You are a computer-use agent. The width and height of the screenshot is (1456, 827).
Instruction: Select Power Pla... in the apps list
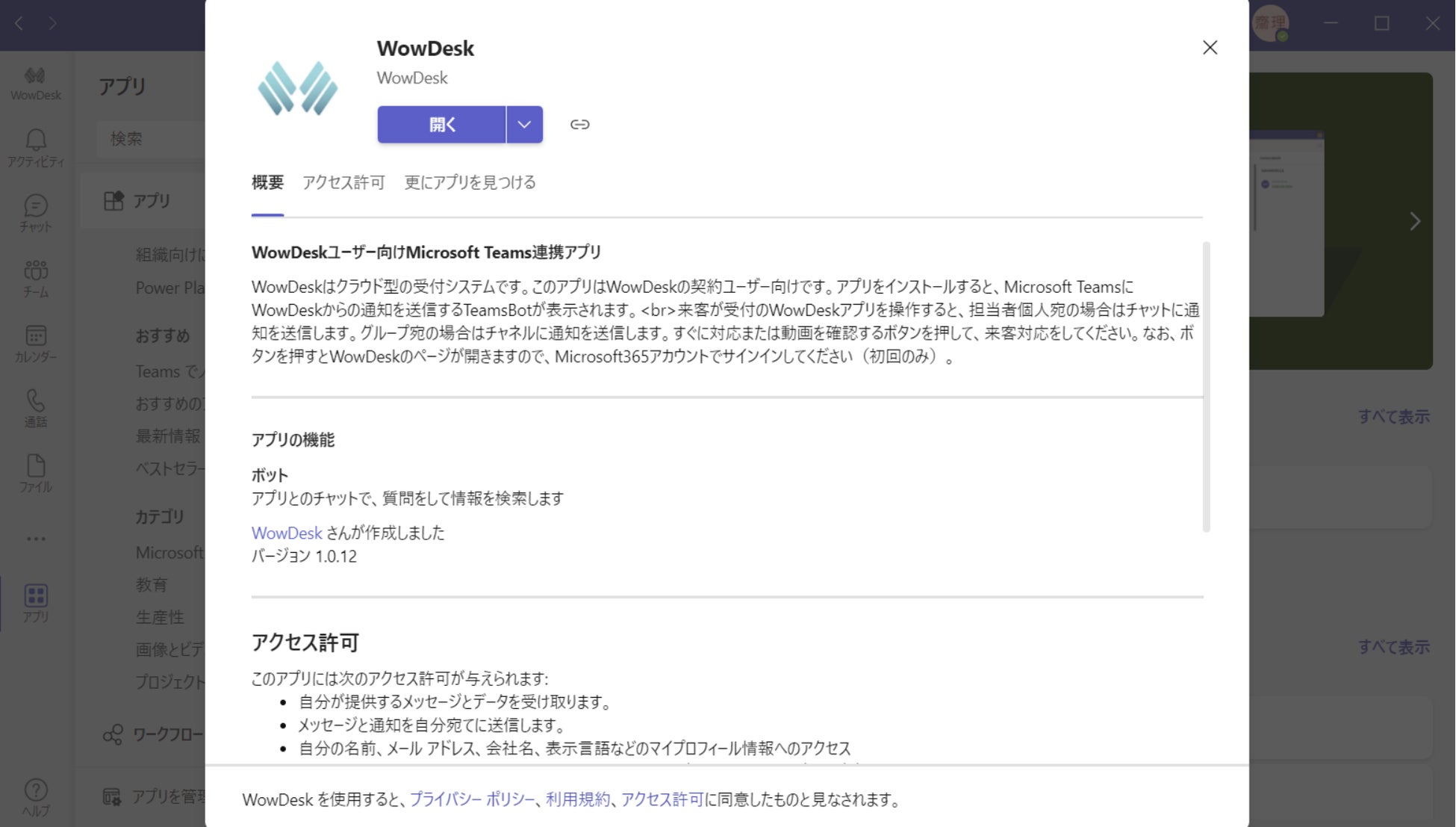(170, 288)
